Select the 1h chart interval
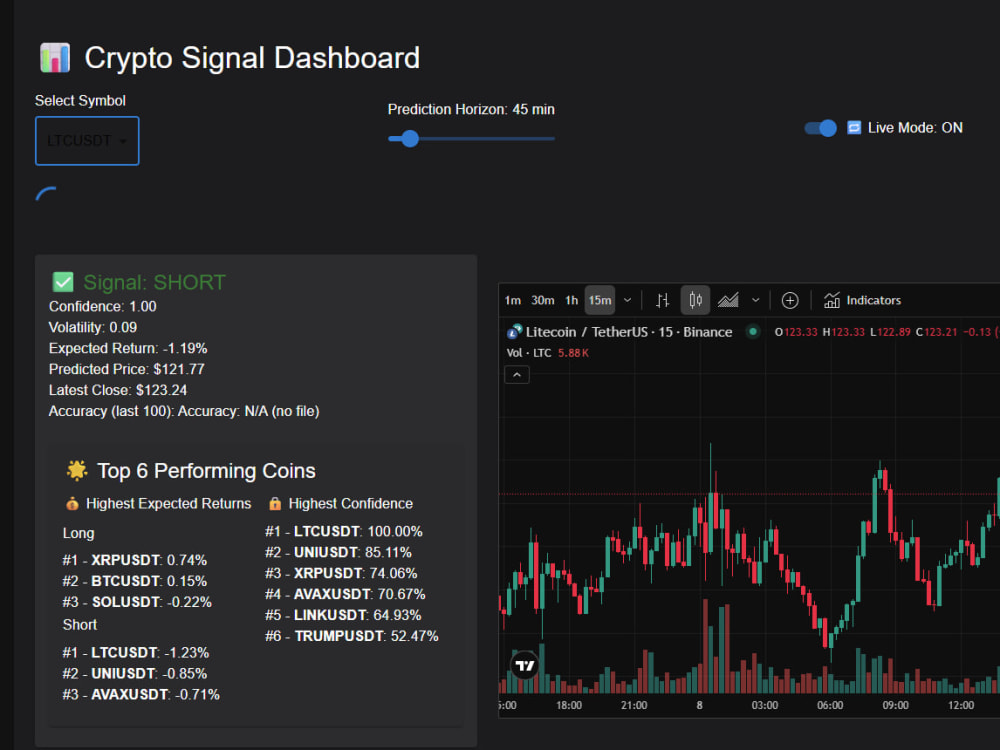1000x750 pixels. (x=571, y=300)
